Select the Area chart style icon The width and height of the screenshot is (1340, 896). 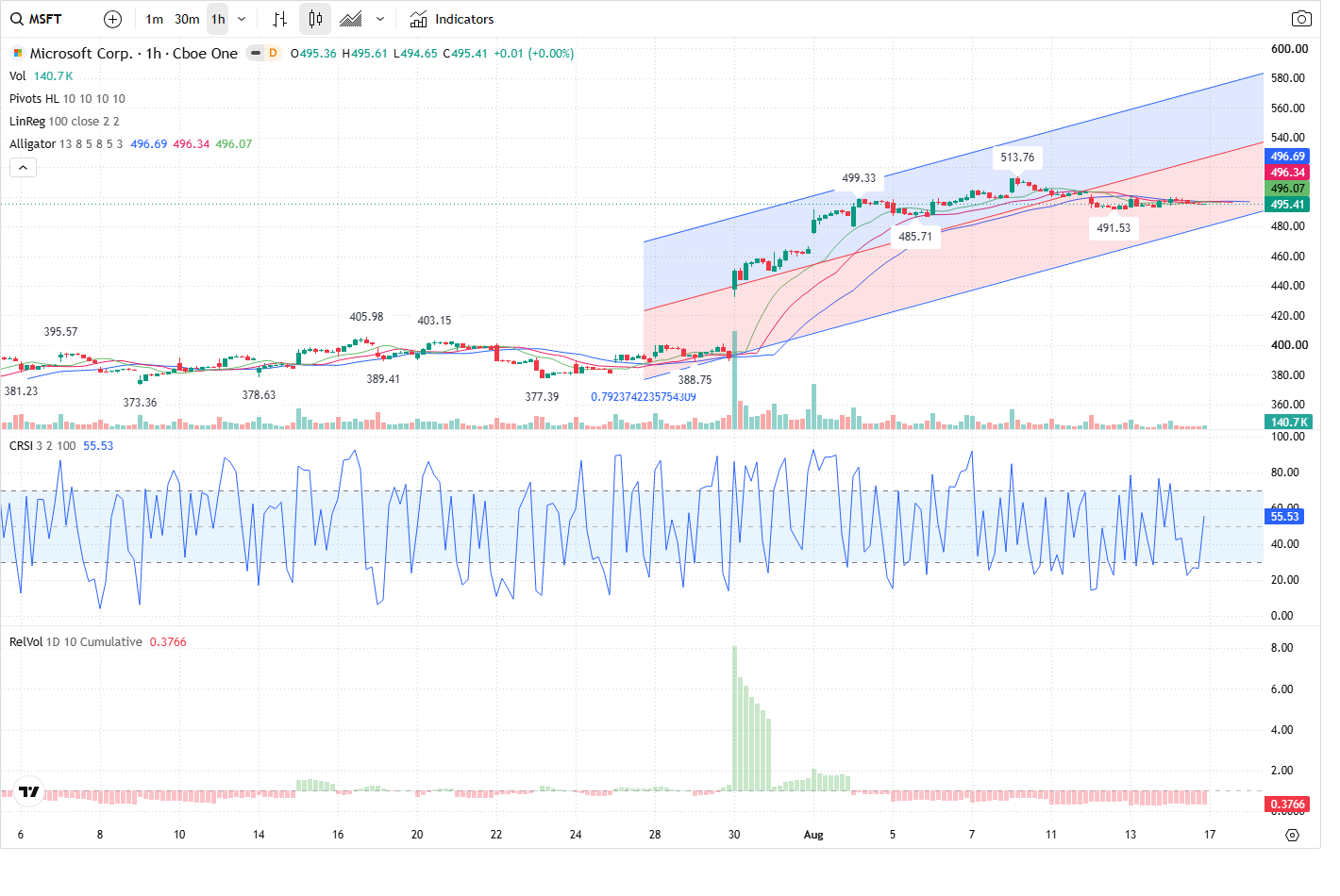pos(351,19)
